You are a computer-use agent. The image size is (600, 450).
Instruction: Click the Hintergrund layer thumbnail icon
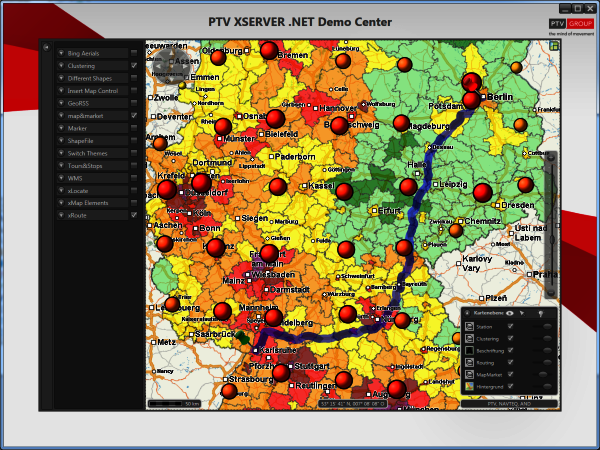click(x=469, y=386)
